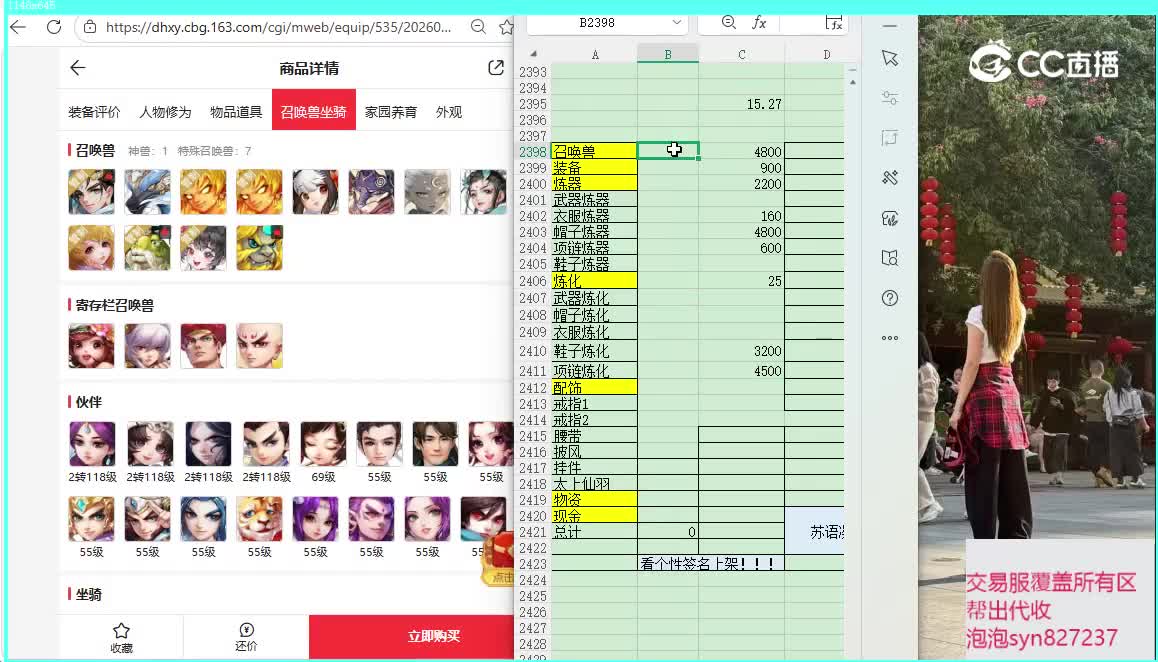This screenshot has height=662, width=1158.
Task: Open the 还价 bargain option
Action: pyautogui.click(x=246, y=631)
